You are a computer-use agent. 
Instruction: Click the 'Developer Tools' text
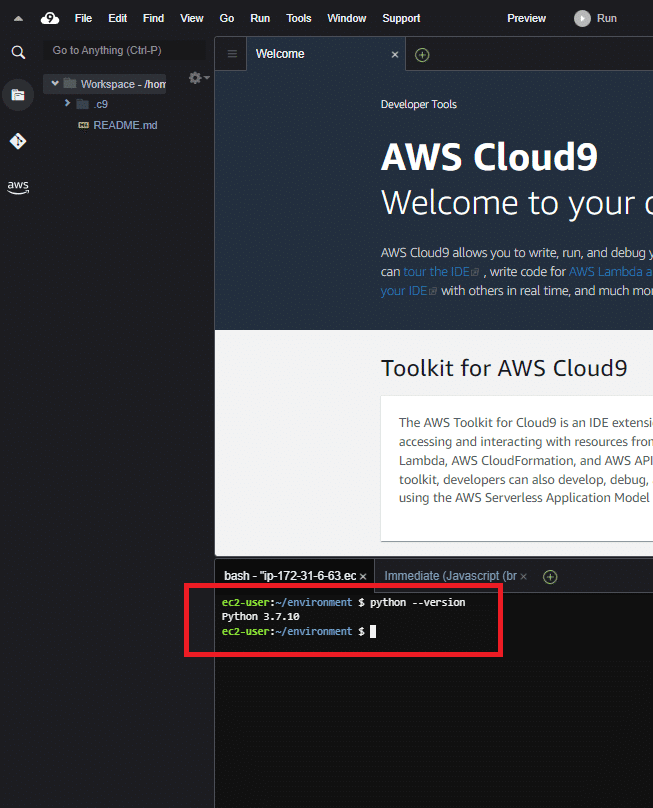coord(418,105)
